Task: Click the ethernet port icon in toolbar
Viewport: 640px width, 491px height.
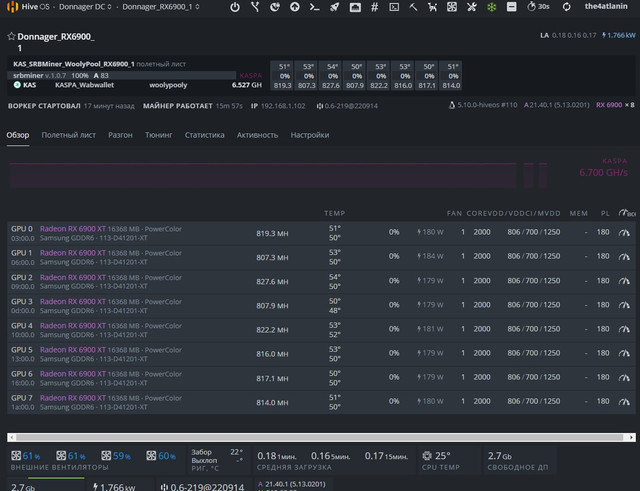Action: pos(355,7)
